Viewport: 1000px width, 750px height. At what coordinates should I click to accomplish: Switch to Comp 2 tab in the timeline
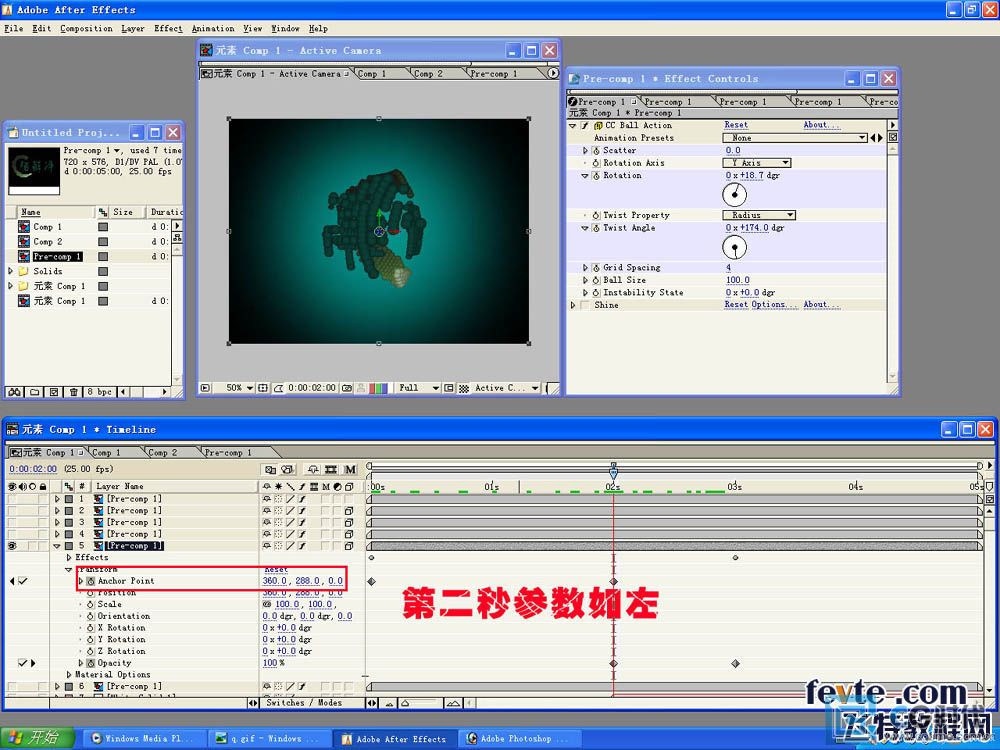pyautogui.click(x=163, y=452)
